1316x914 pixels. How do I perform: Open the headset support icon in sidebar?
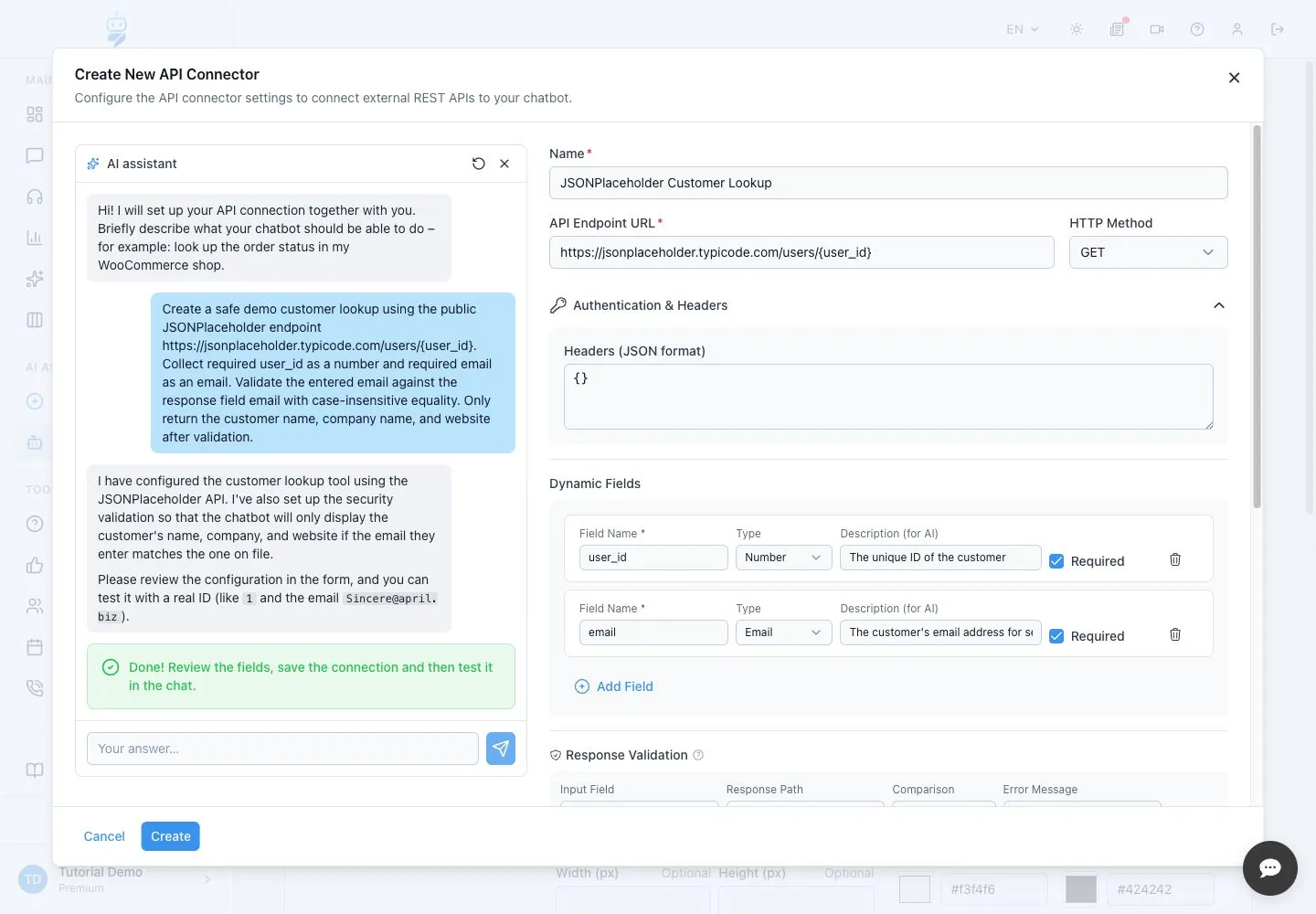(x=35, y=197)
